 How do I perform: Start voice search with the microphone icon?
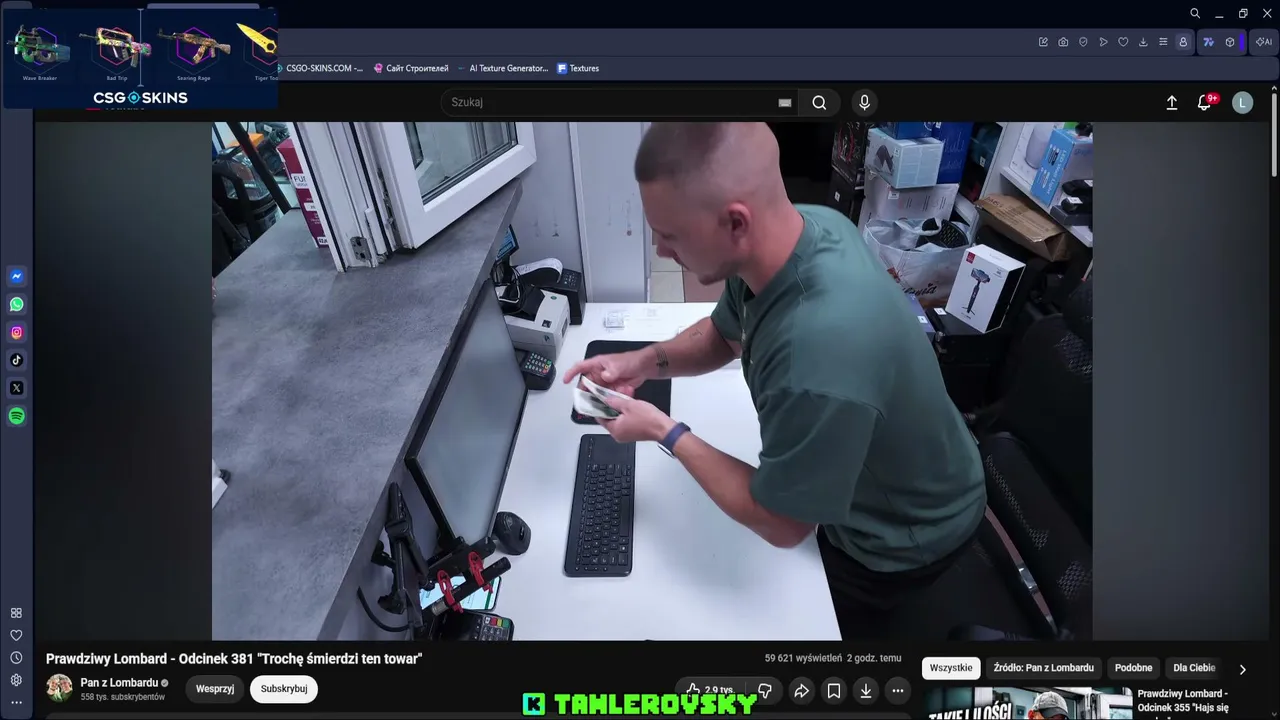[x=865, y=102]
